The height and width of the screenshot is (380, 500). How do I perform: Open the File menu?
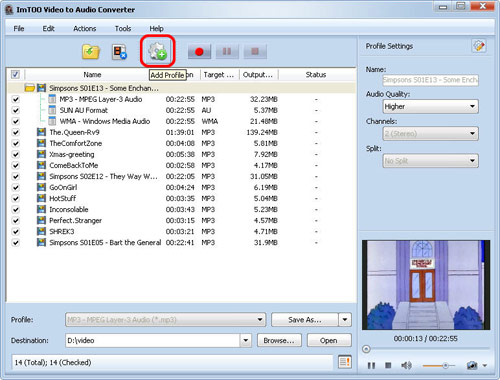click(x=19, y=28)
